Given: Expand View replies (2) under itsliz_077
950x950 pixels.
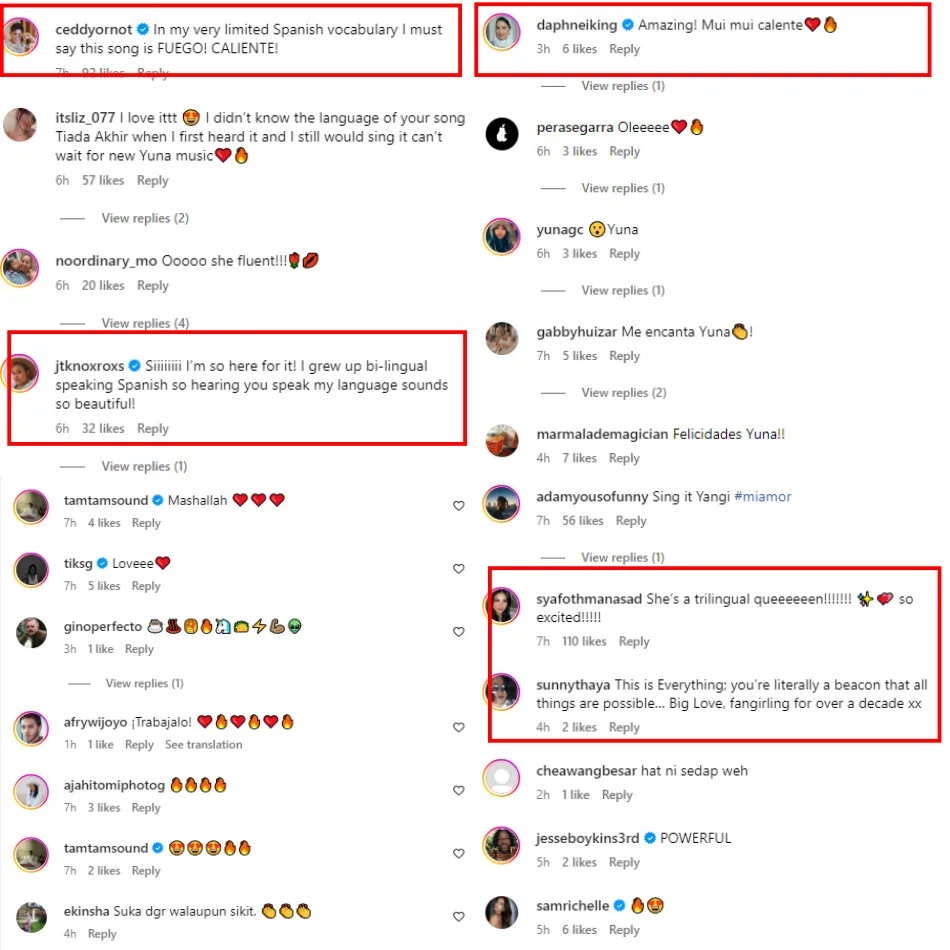Looking at the screenshot, I should pos(145,218).
